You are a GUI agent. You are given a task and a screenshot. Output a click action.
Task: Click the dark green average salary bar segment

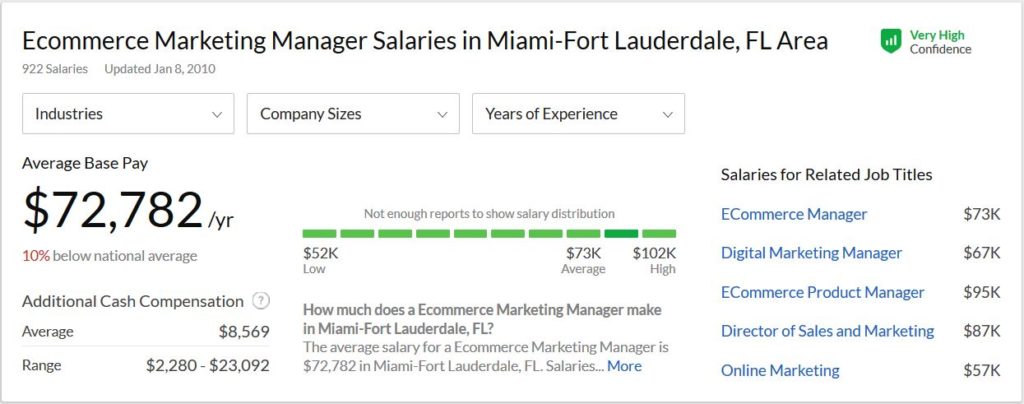621,233
